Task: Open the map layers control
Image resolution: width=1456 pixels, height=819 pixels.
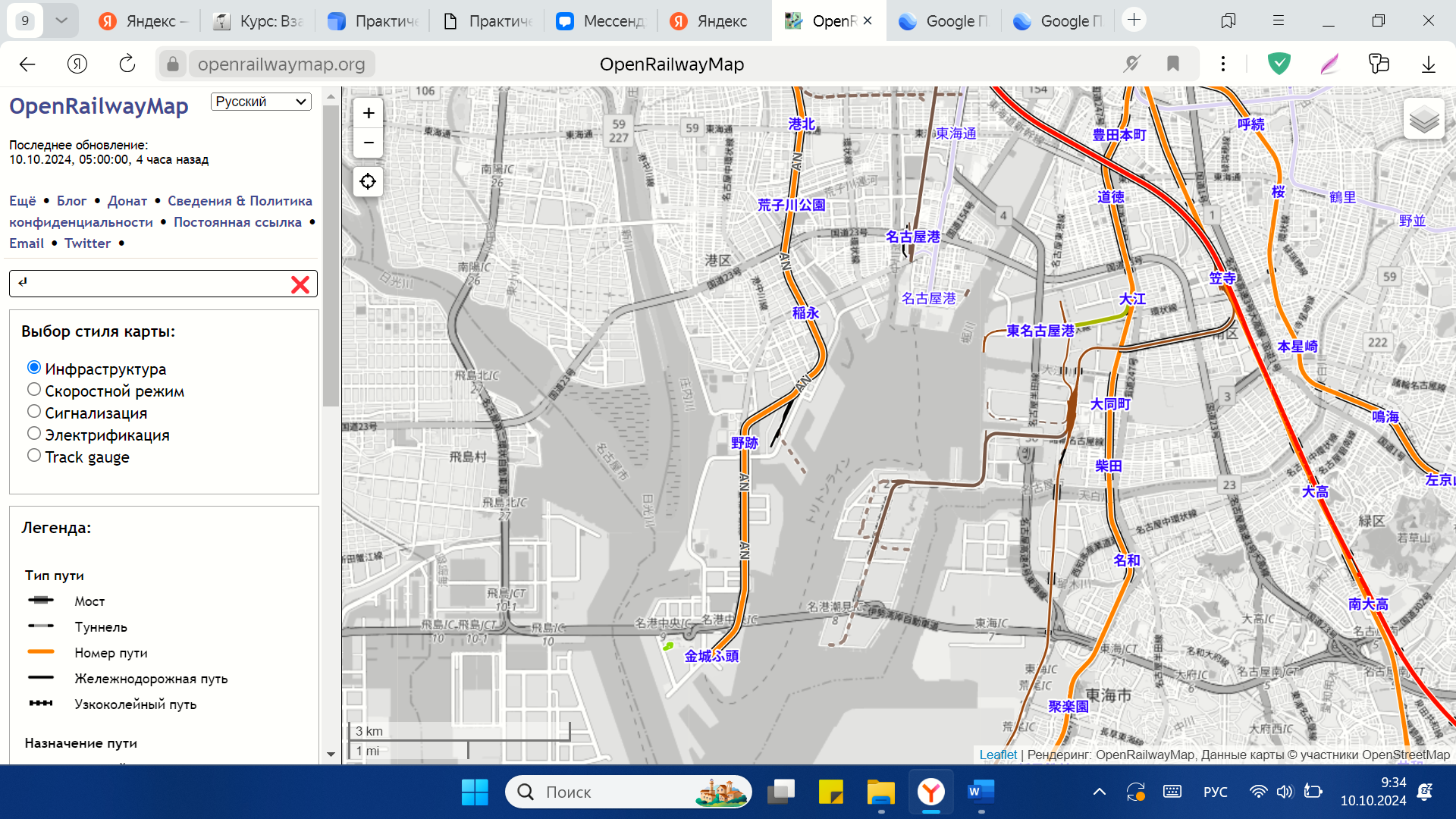Action: pyautogui.click(x=1423, y=119)
